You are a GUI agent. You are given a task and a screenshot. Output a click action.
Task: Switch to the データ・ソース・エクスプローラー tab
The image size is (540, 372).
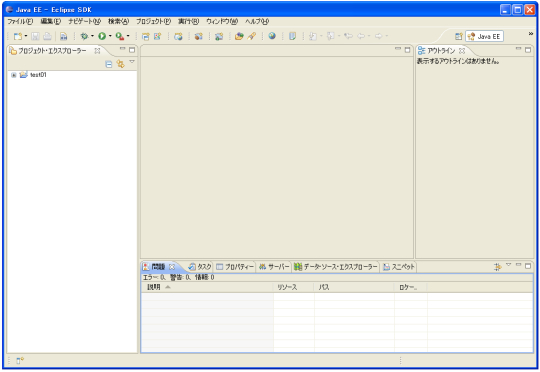336,267
